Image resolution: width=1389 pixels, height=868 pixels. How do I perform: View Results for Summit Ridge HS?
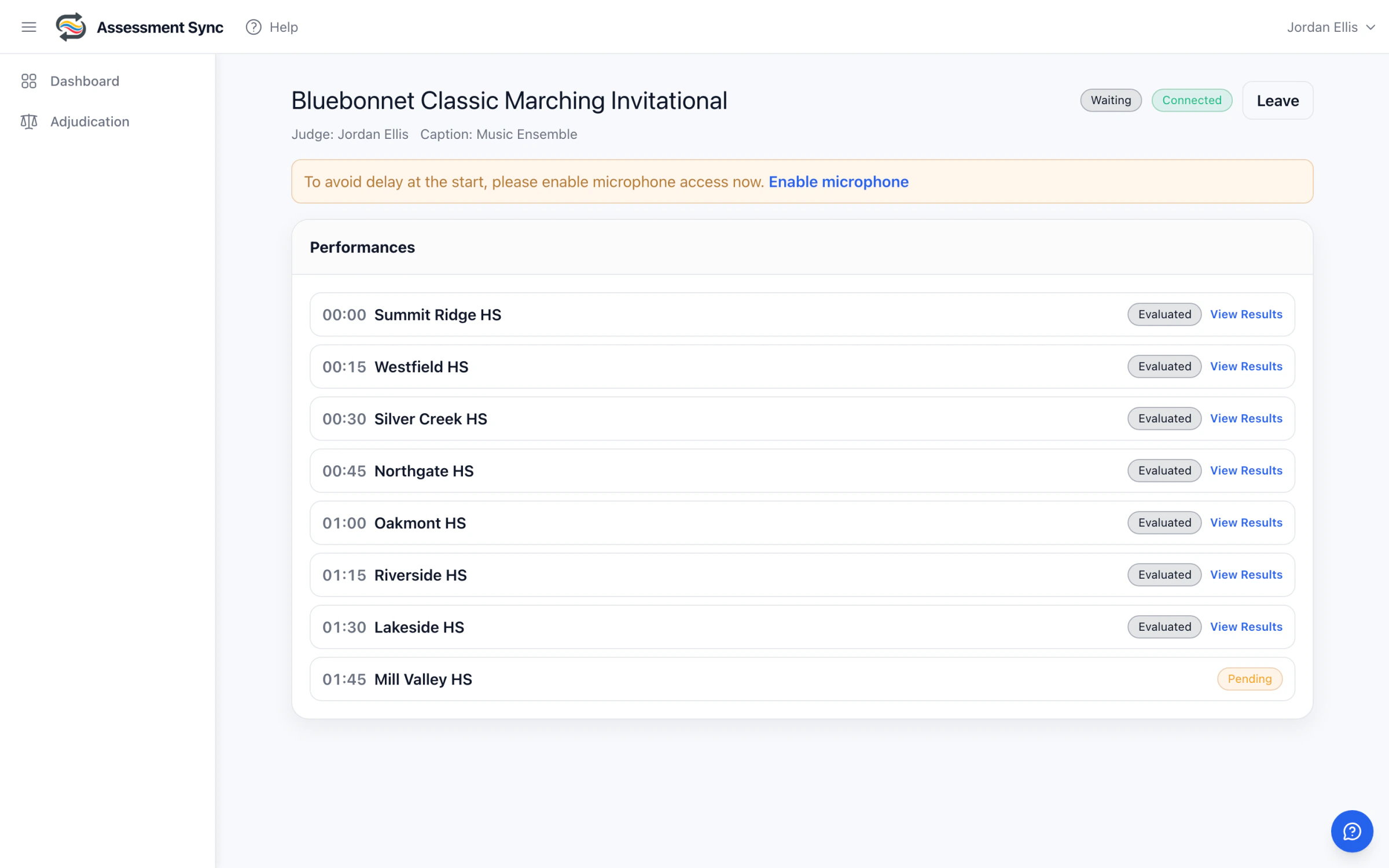tap(1246, 314)
